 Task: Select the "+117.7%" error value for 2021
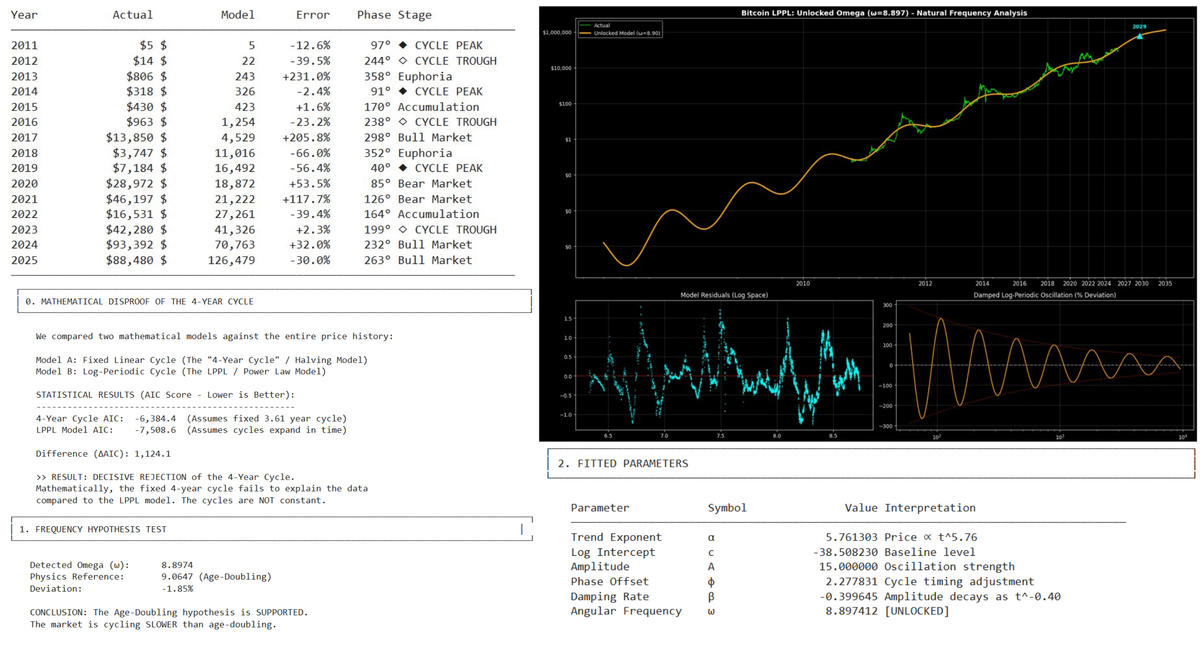point(307,199)
